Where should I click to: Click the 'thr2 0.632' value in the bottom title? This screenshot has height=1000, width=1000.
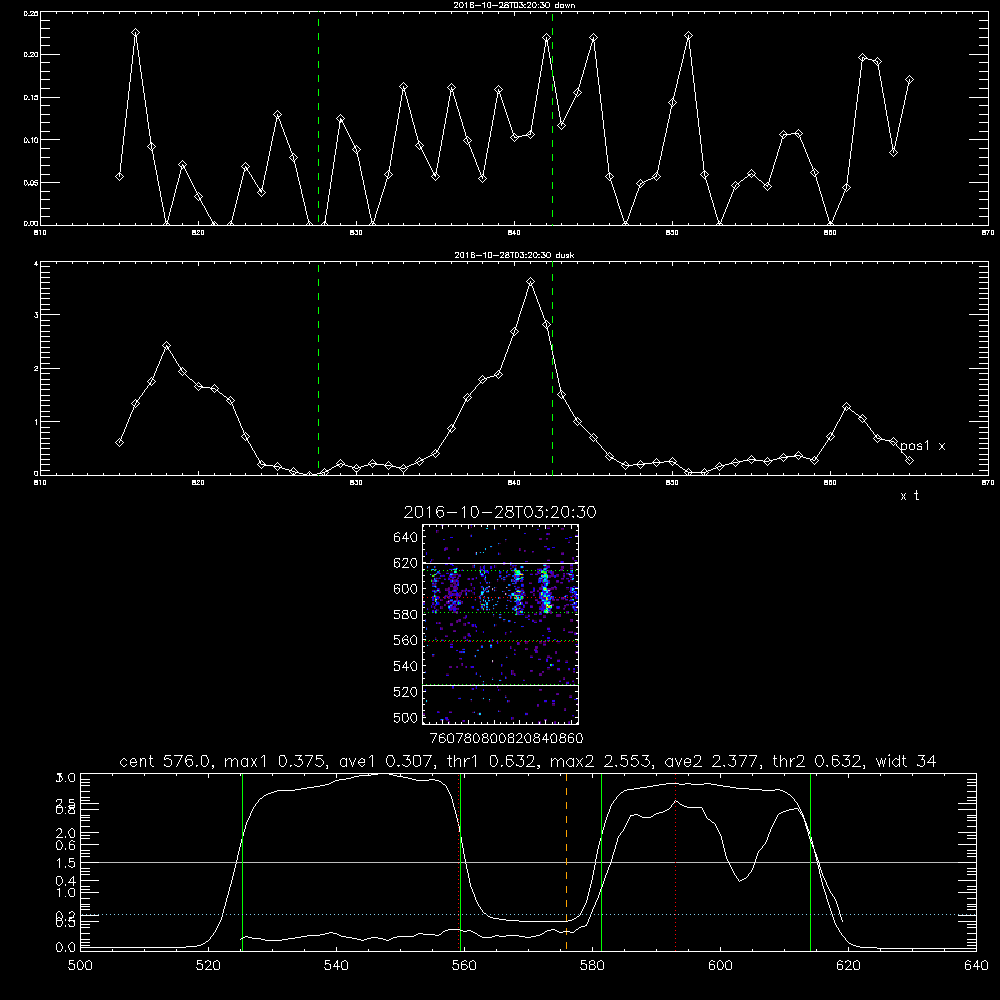coord(818,761)
